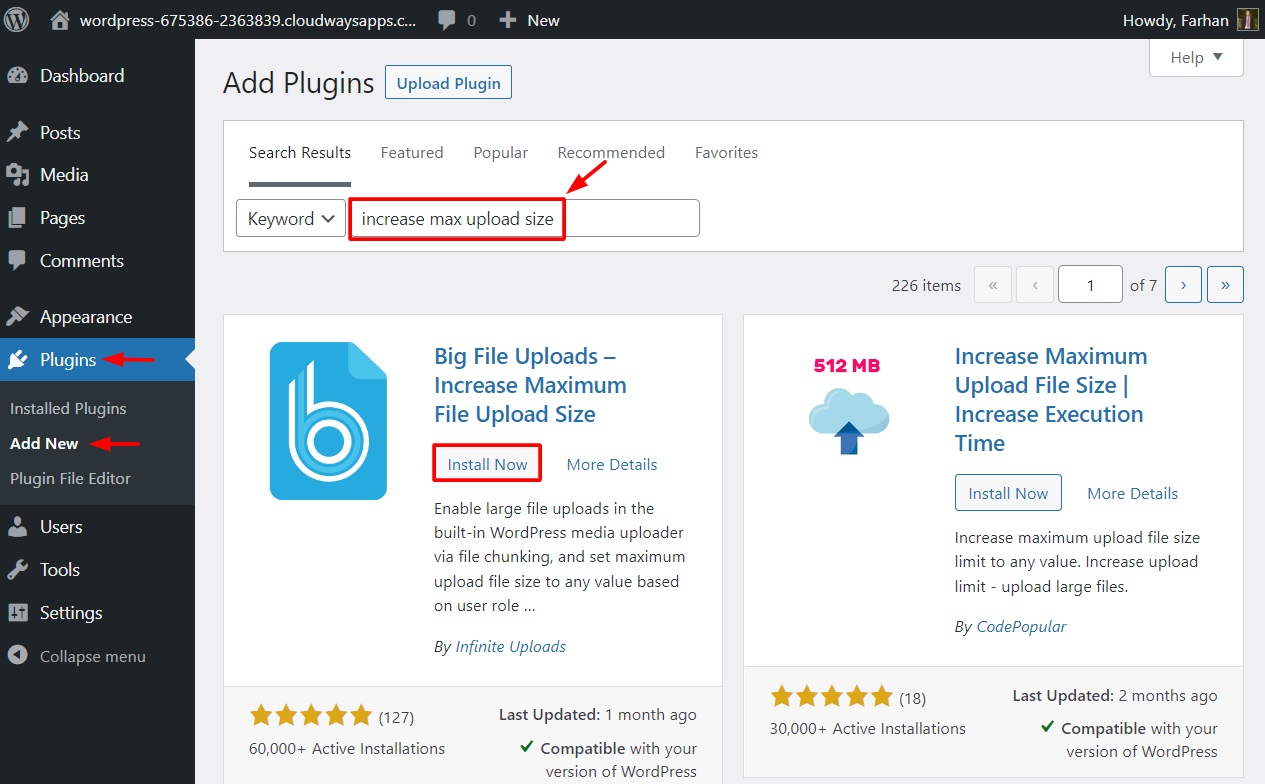Viewport: 1265px width, 784px height.
Task: Click the Upload Plugin button
Action: point(448,83)
